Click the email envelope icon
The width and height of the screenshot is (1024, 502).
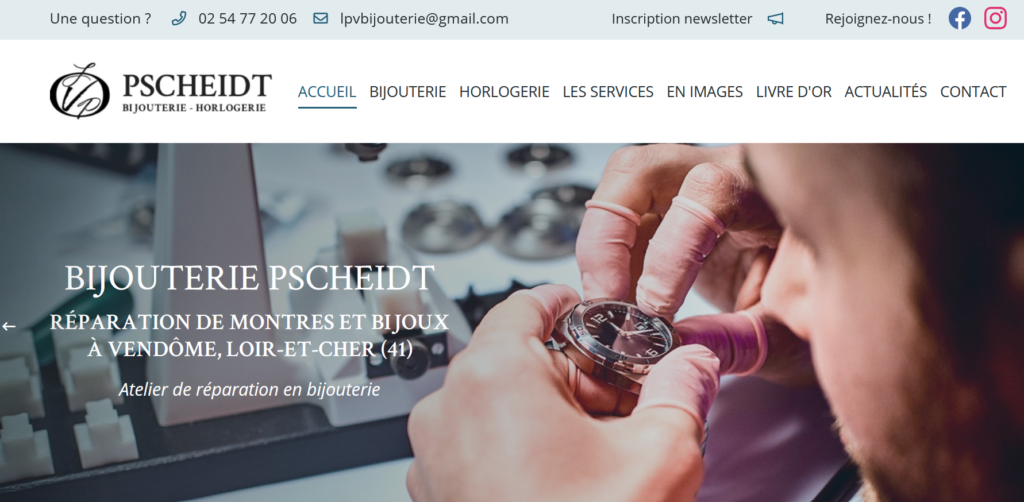tap(321, 18)
